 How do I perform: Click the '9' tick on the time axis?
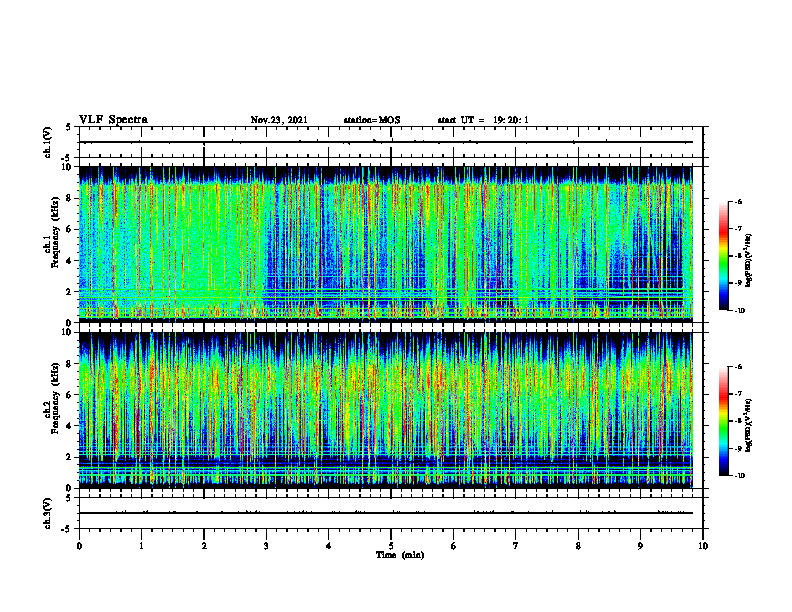(x=640, y=546)
